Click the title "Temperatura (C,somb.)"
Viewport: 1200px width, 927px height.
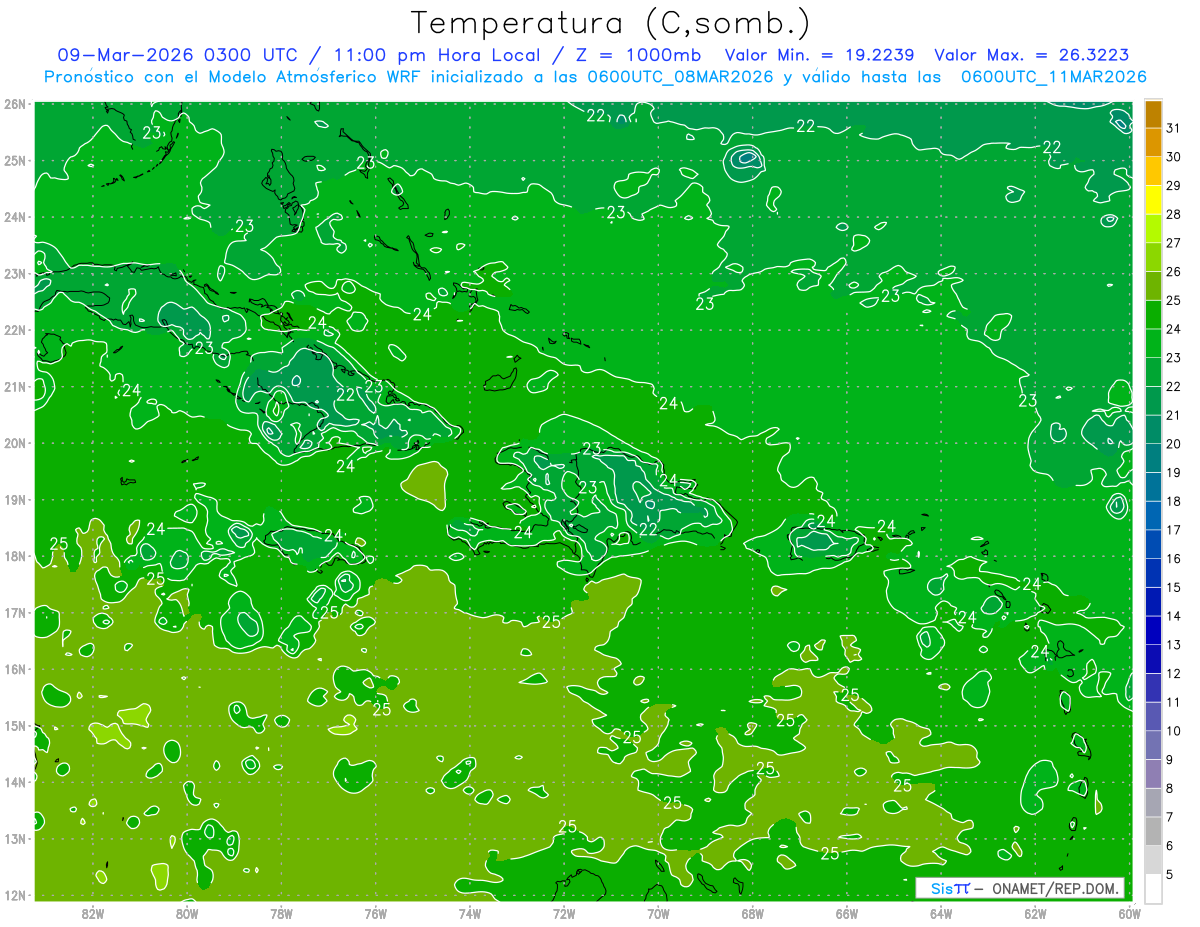tap(611, 23)
